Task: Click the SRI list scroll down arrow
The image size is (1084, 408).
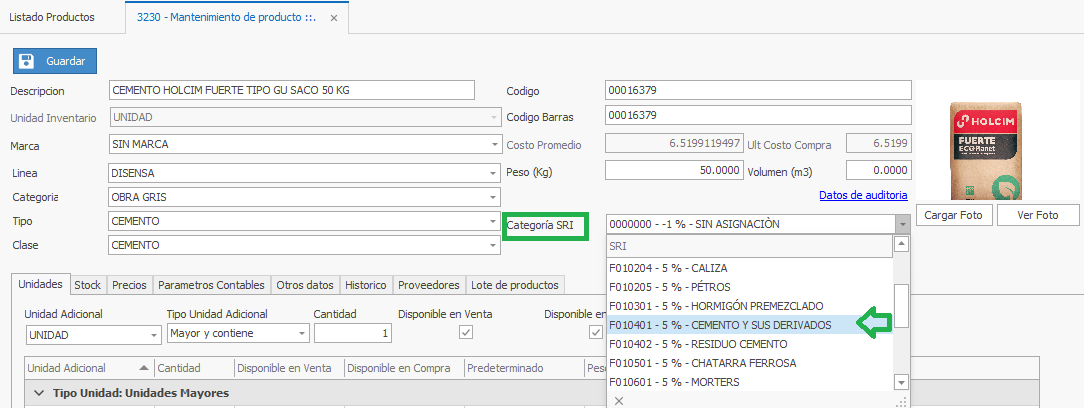Action: (x=901, y=382)
